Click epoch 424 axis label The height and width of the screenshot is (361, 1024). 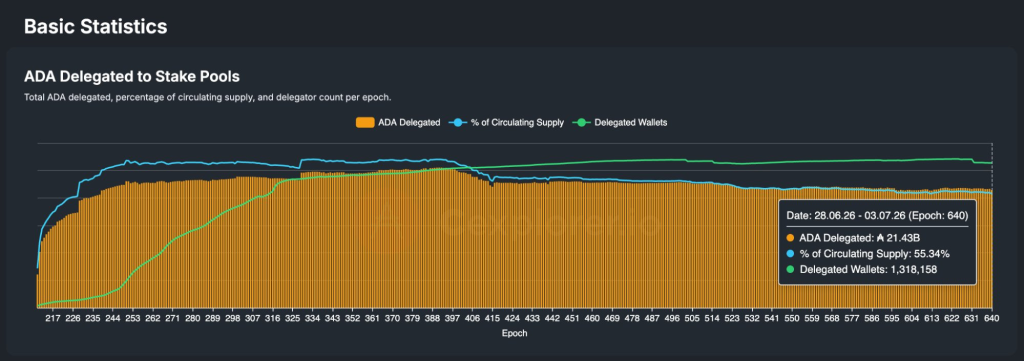coord(512,319)
